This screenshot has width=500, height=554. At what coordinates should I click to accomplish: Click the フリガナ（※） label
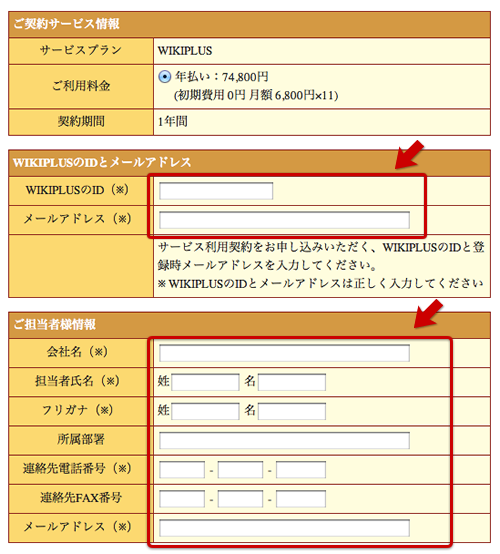(77, 410)
